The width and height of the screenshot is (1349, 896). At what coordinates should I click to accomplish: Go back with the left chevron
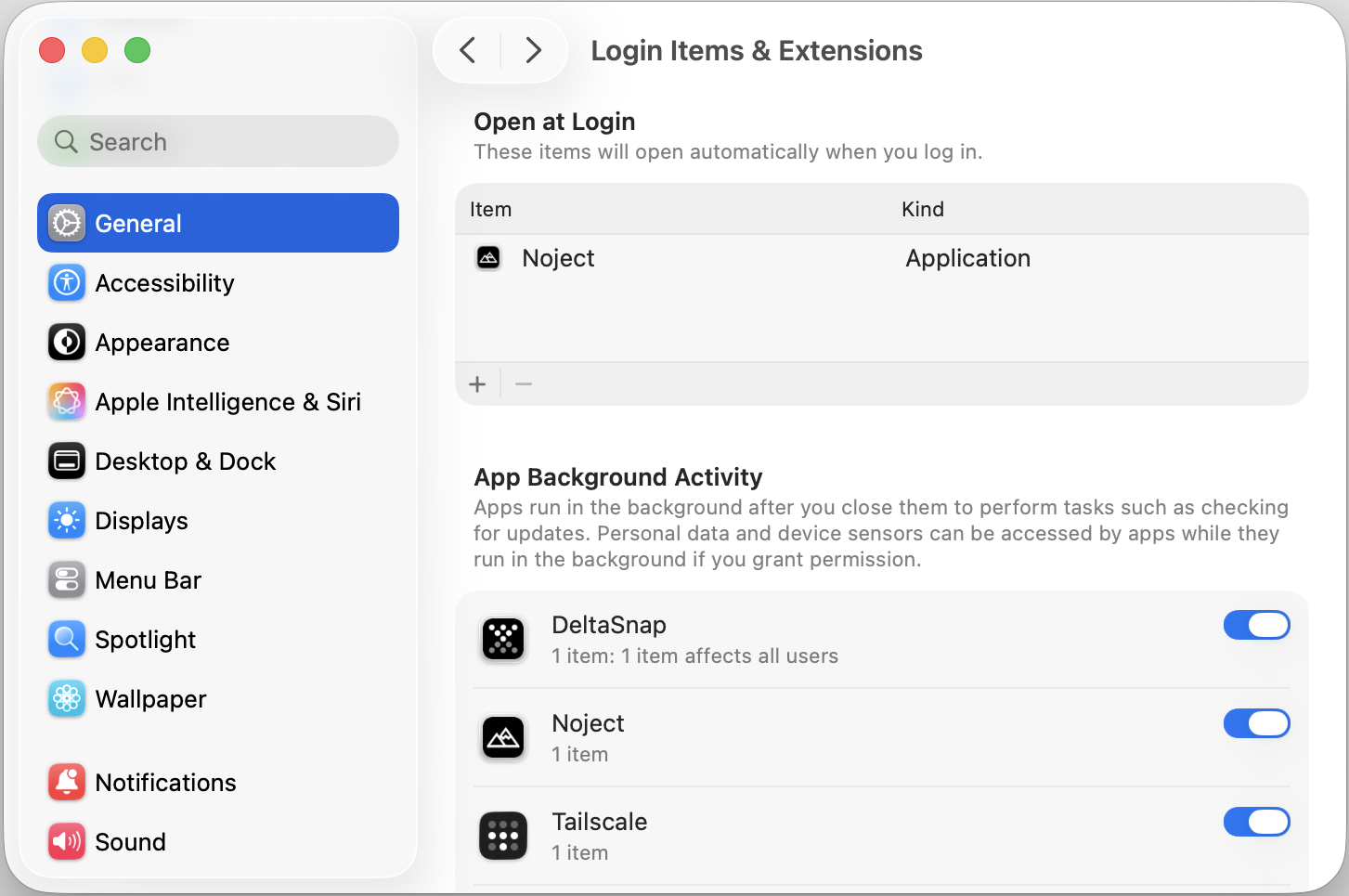468,50
